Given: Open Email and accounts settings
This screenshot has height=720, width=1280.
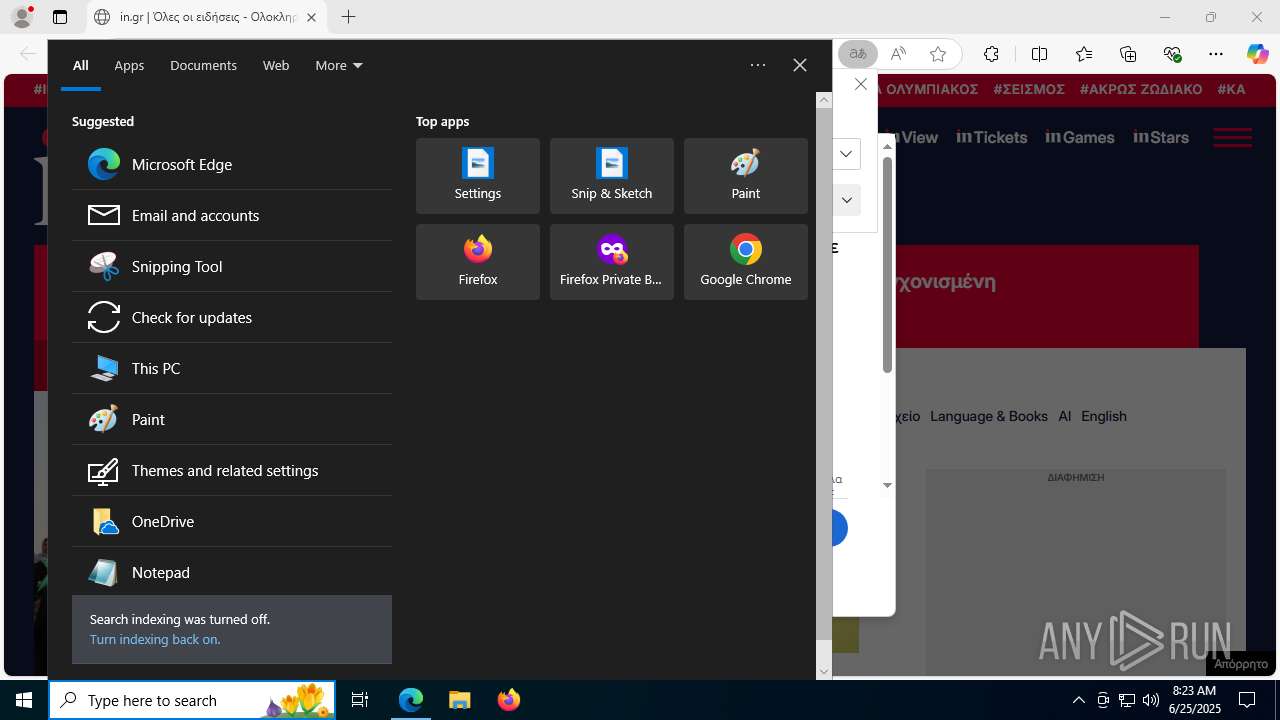Looking at the screenshot, I should coord(232,215).
